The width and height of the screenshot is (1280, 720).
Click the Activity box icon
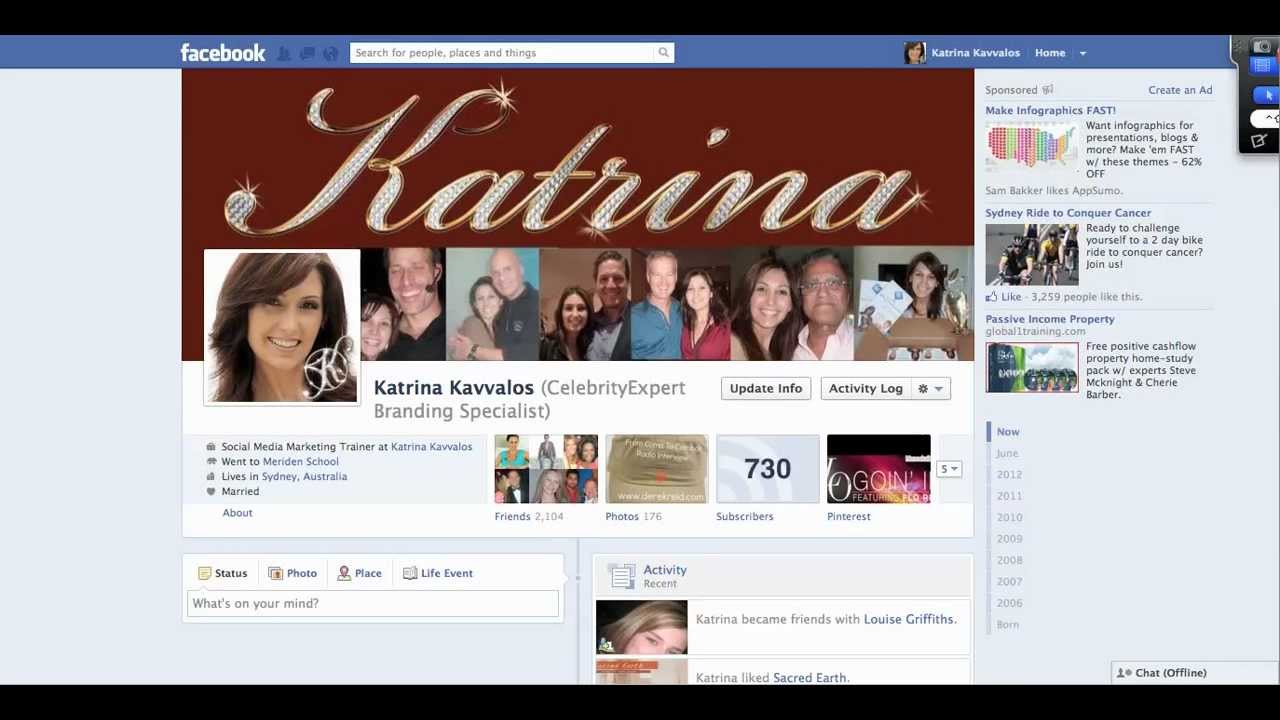tap(621, 576)
